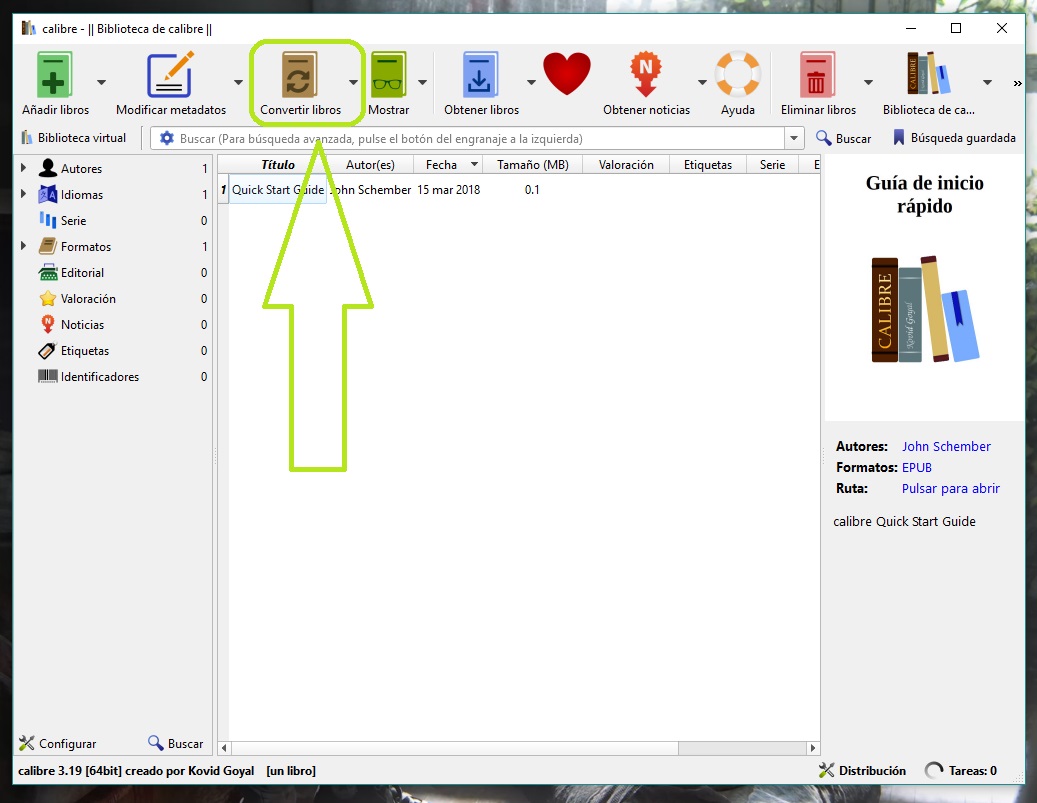Click the Eliminar libros trash icon
1037x803 pixels.
pyautogui.click(x=818, y=76)
